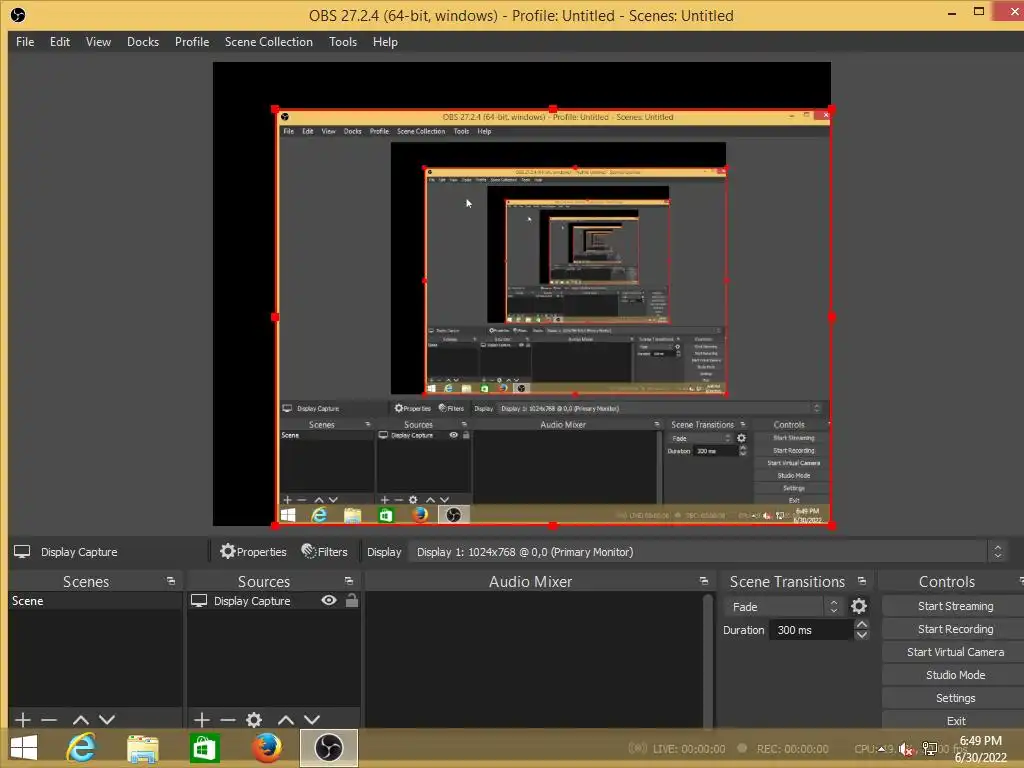Open the Fade transition dropdown
1024x768 pixels.
point(784,607)
